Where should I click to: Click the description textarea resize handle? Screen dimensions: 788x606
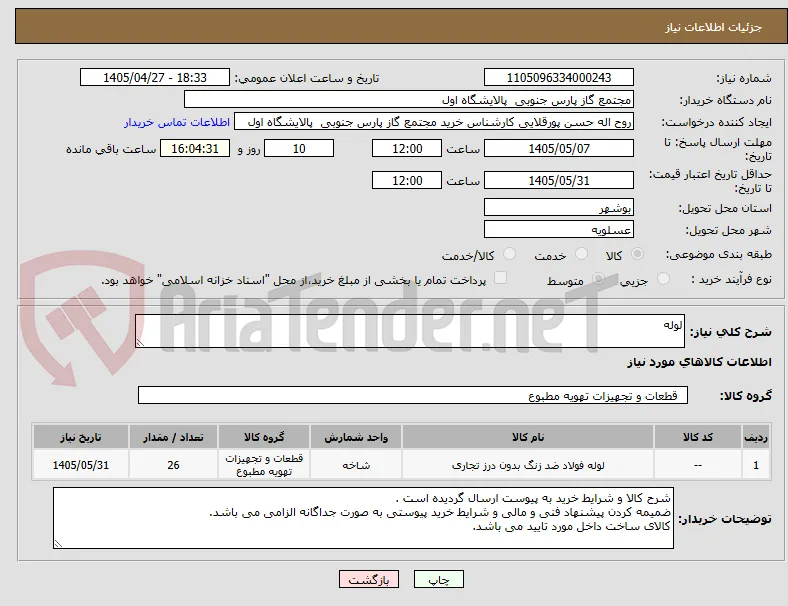tap(140, 343)
